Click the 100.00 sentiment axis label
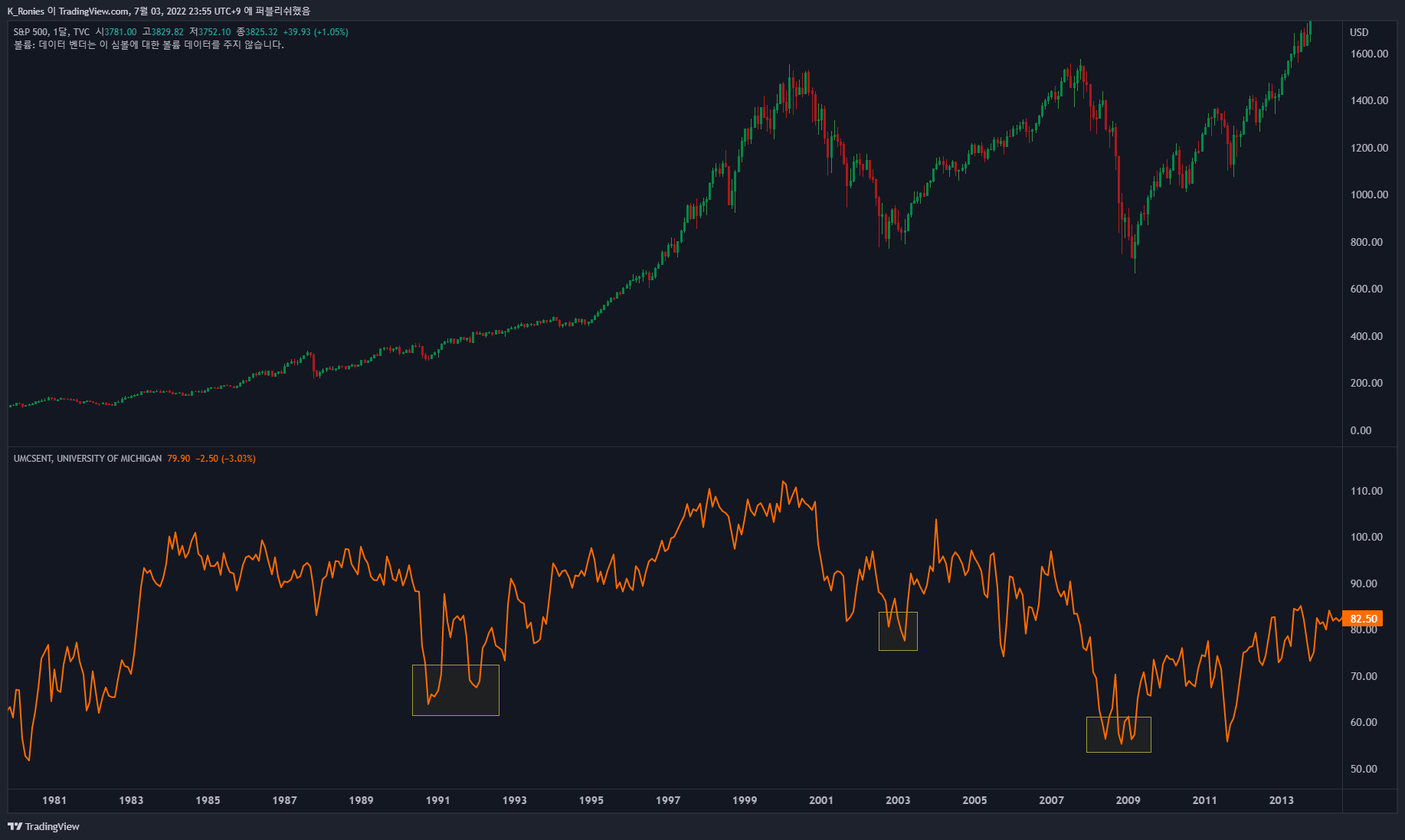Screen dimensions: 1405x840 1367,537
